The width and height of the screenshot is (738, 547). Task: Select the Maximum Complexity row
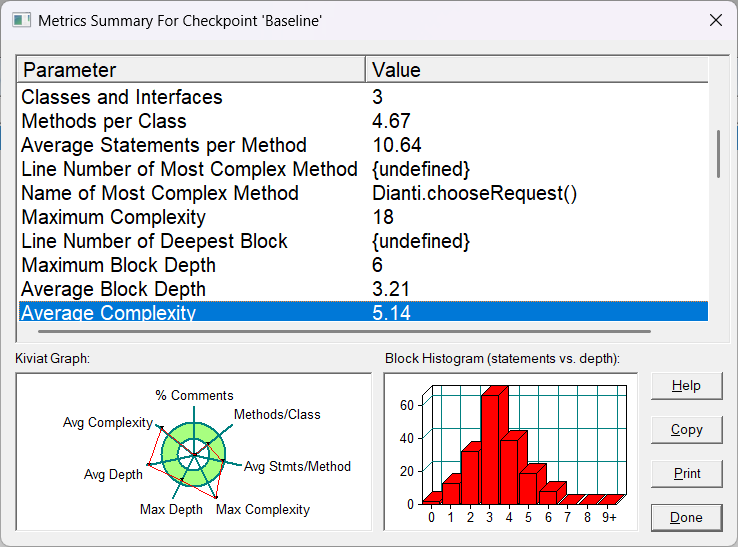[x=363, y=217]
